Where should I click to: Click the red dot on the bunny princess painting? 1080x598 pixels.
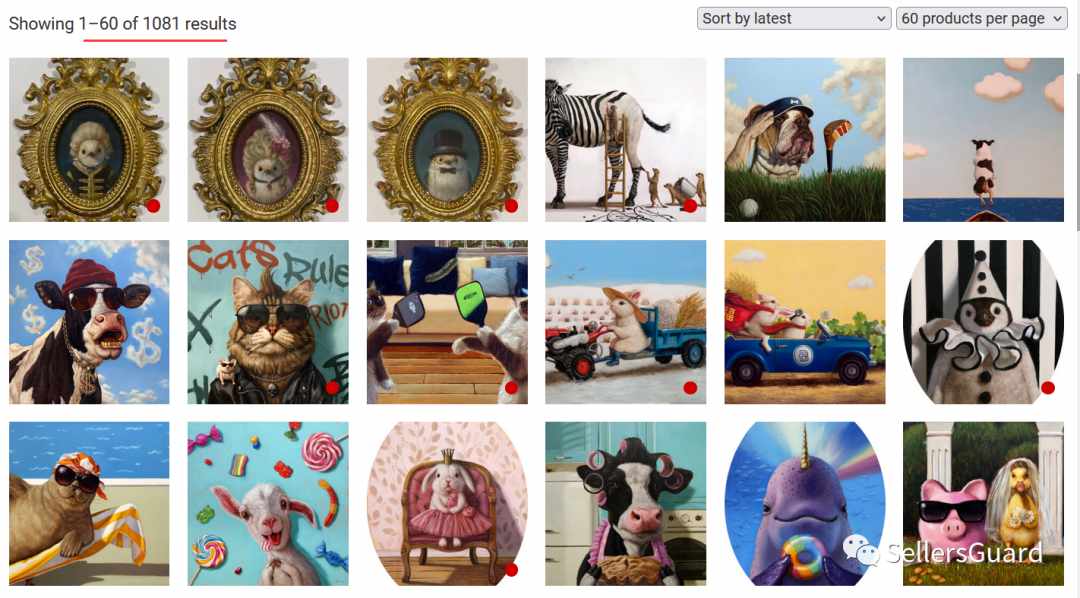[x=511, y=570]
